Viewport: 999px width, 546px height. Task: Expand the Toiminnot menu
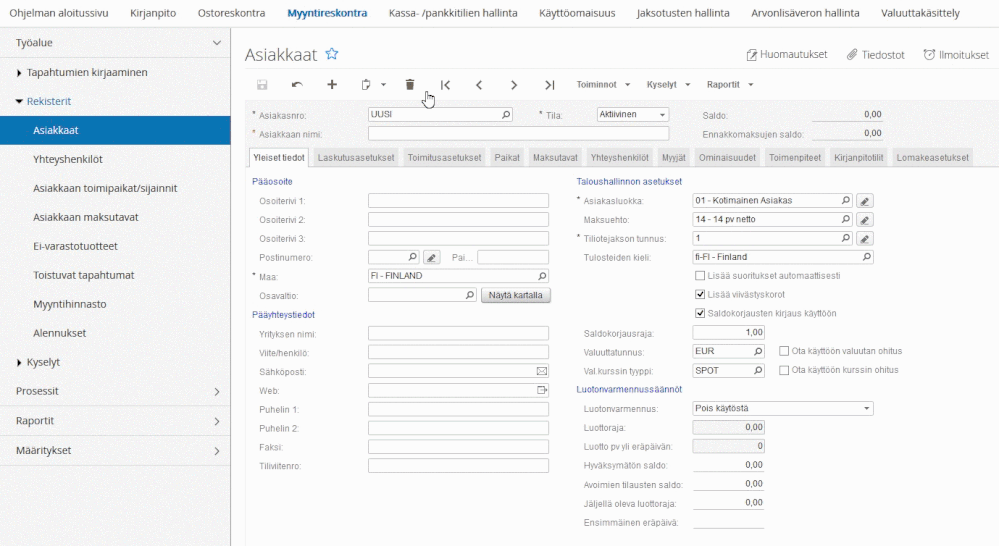[x=602, y=85]
